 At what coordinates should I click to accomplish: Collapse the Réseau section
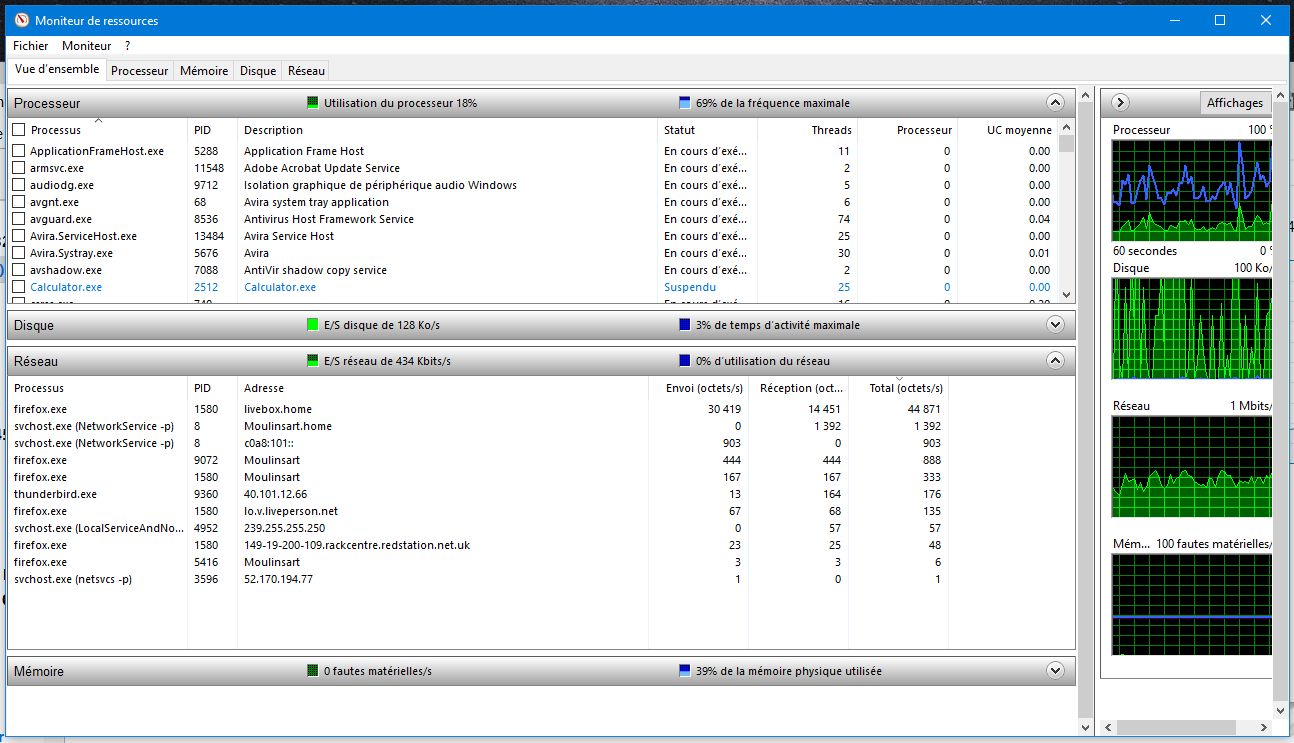click(1054, 360)
